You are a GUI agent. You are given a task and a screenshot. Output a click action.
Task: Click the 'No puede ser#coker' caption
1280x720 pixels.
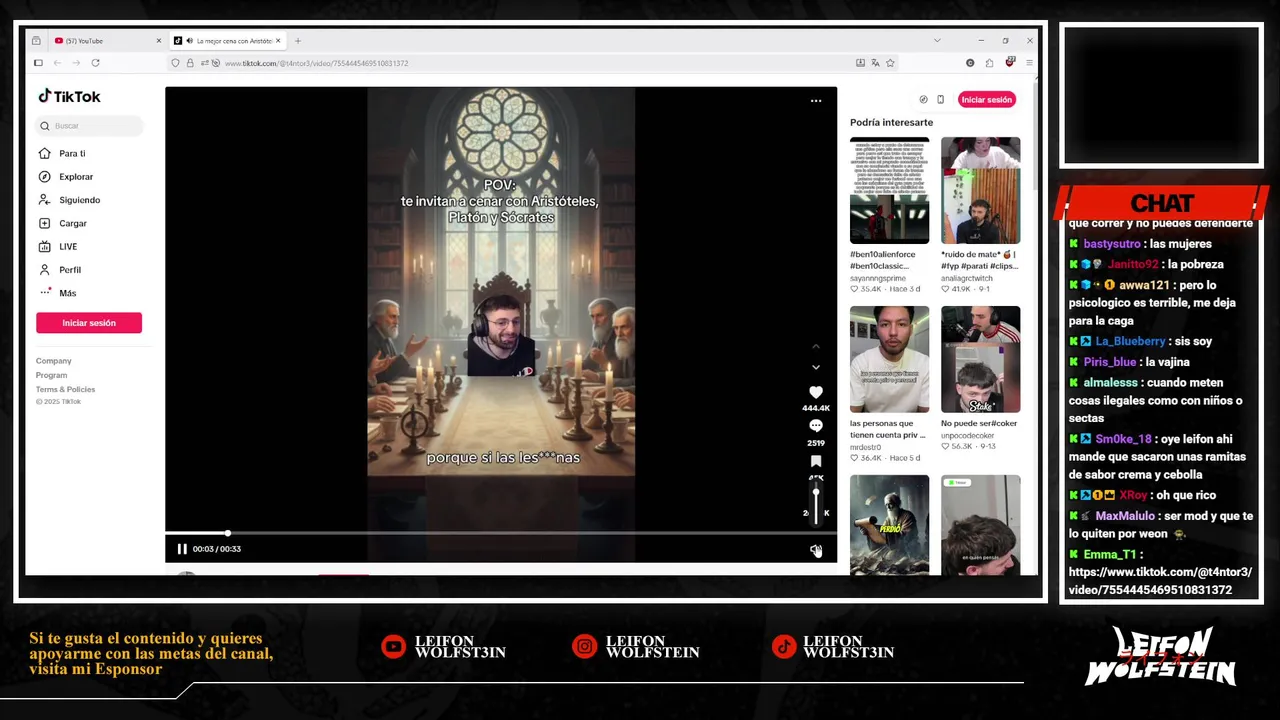[x=979, y=423]
